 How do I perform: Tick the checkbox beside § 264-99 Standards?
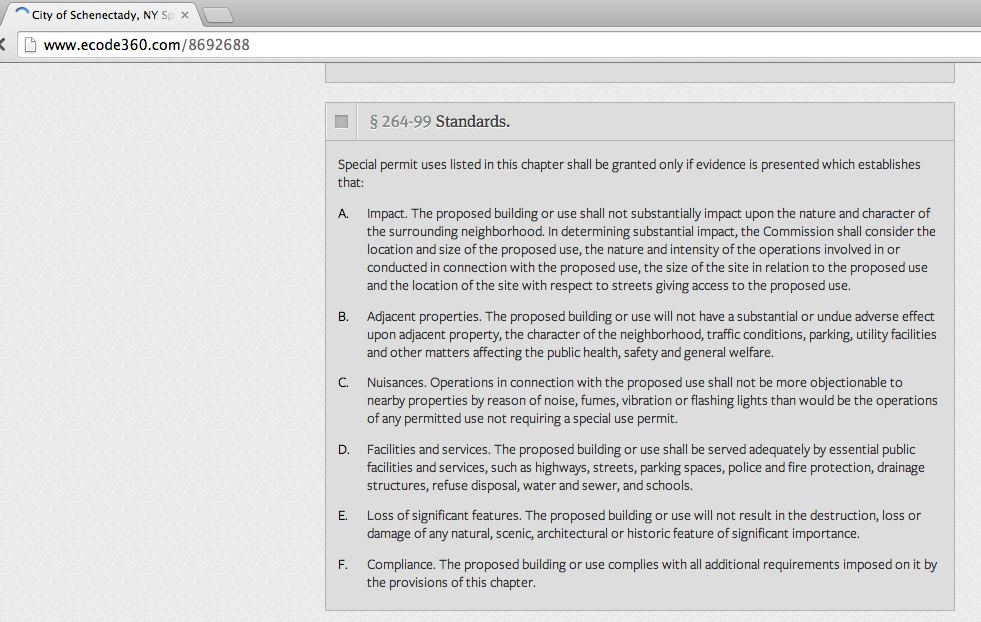point(342,121)
